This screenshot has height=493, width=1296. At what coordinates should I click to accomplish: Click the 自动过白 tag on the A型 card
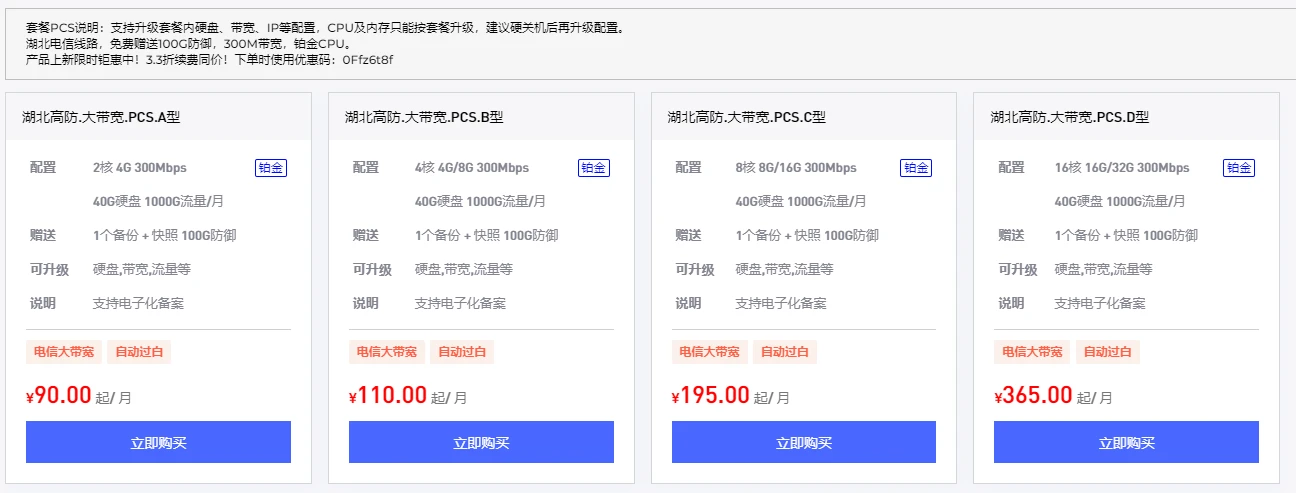click(141, 352)
